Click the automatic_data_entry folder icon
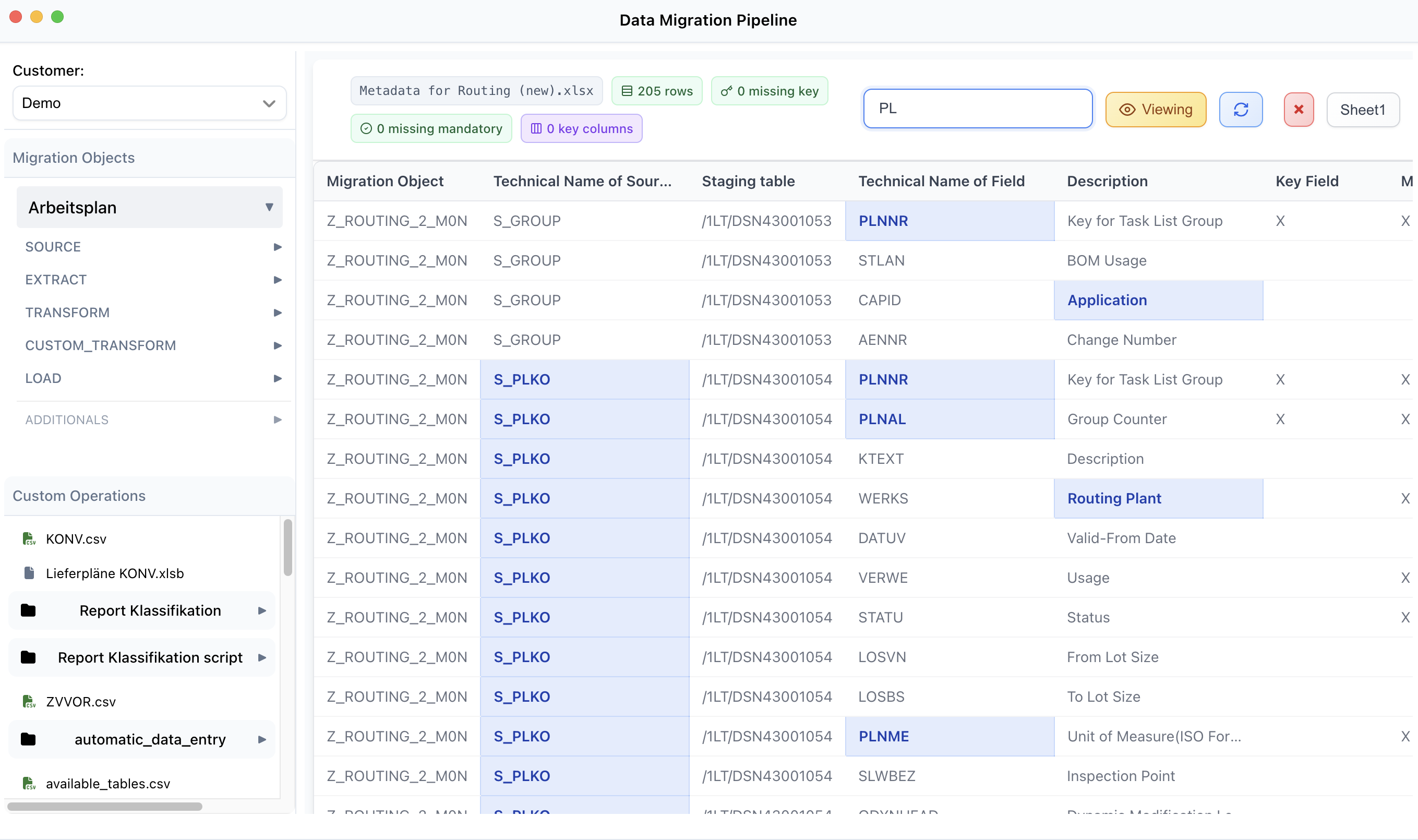1418x840 pixels. (28, 739)
